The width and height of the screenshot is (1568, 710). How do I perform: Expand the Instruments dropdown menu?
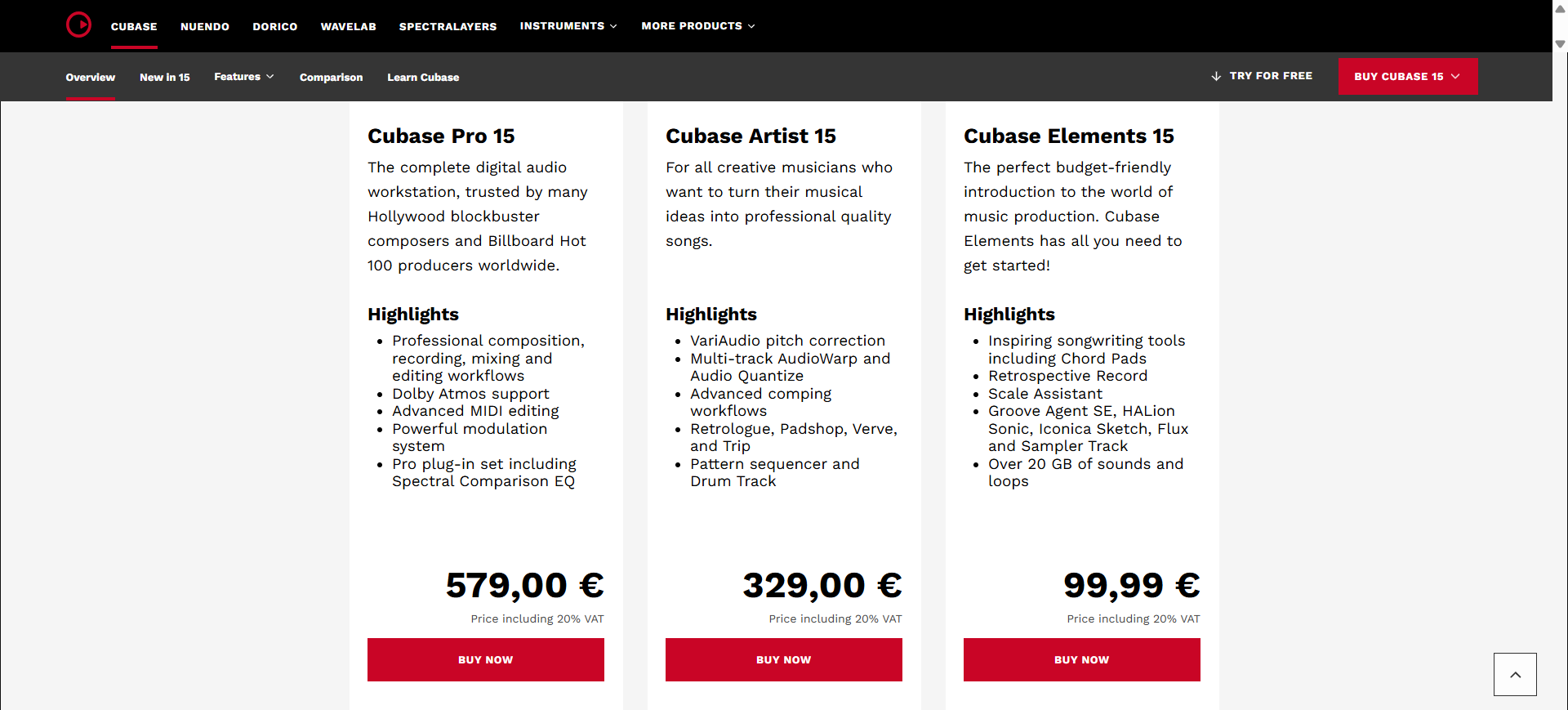(568, 26)
